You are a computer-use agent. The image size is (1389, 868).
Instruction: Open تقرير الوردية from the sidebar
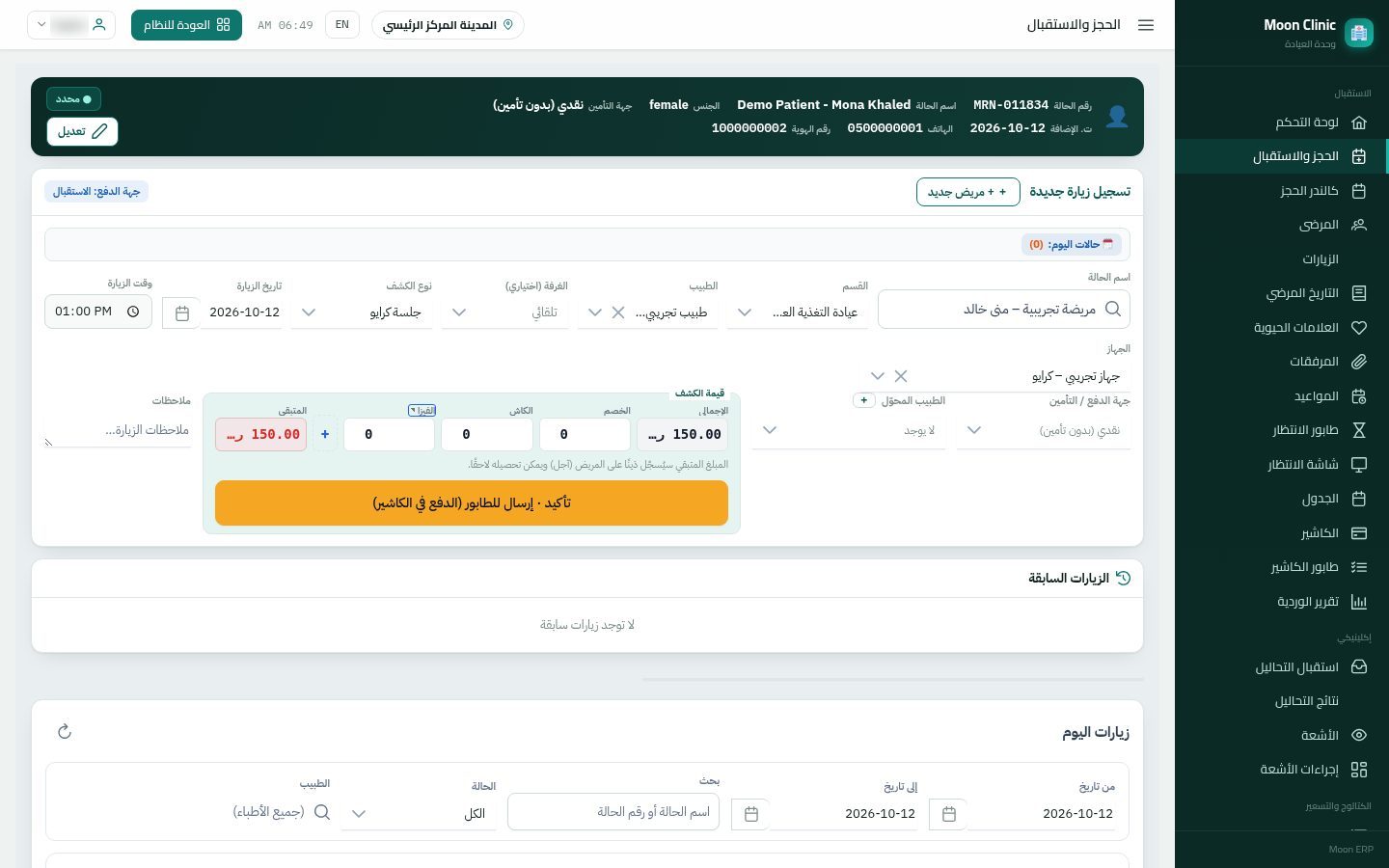click(x=1281, y=602)
